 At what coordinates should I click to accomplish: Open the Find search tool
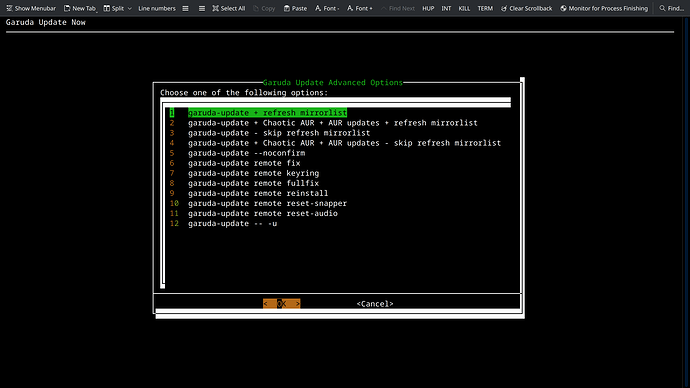pyautogui.click(x=671, y=8)
